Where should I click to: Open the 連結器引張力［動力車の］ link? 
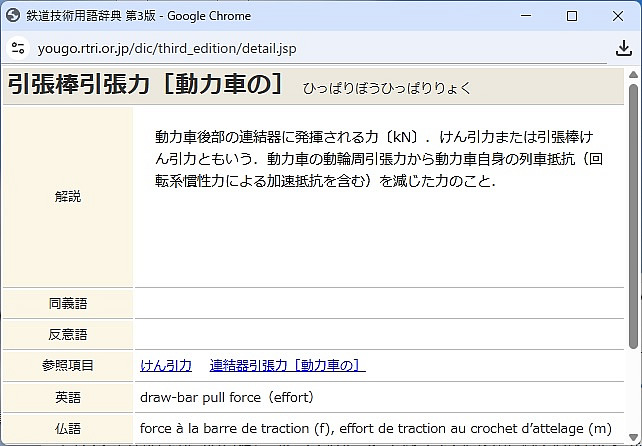[287, 366]
